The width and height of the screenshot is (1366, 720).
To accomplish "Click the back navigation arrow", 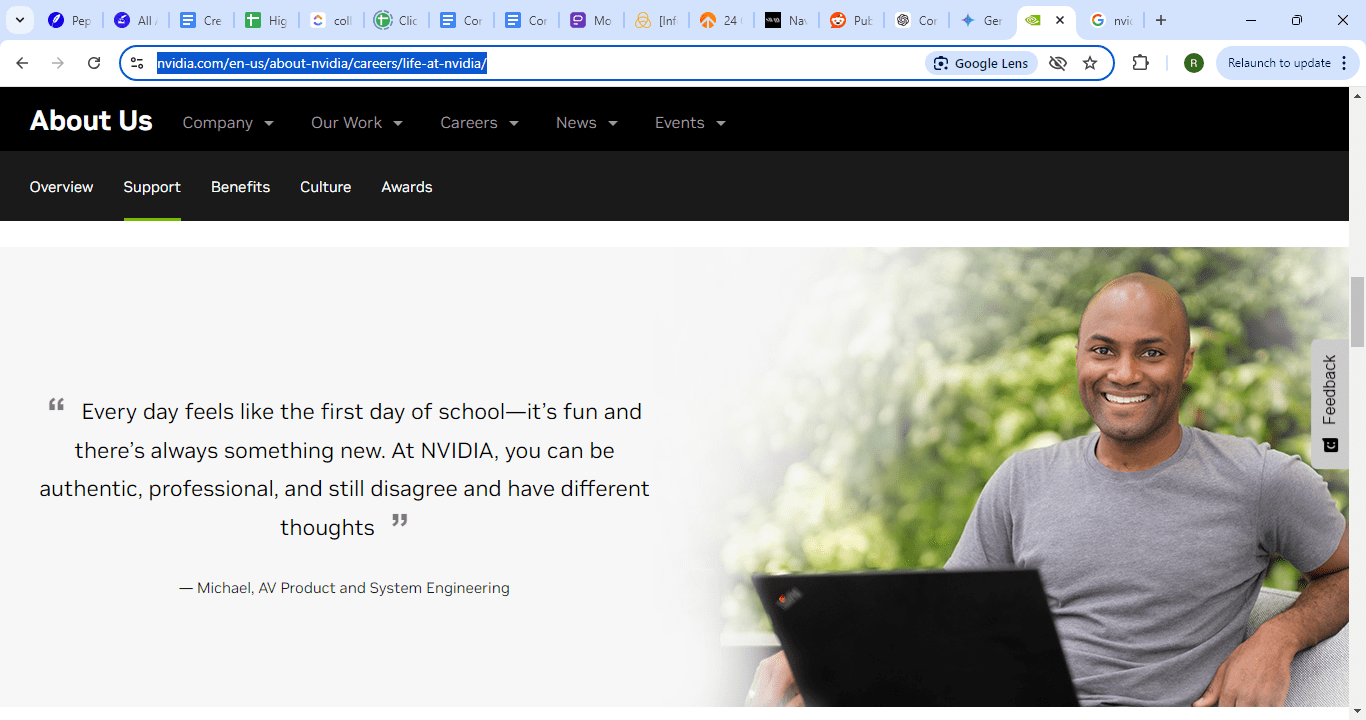I will (x=22, y=63).
